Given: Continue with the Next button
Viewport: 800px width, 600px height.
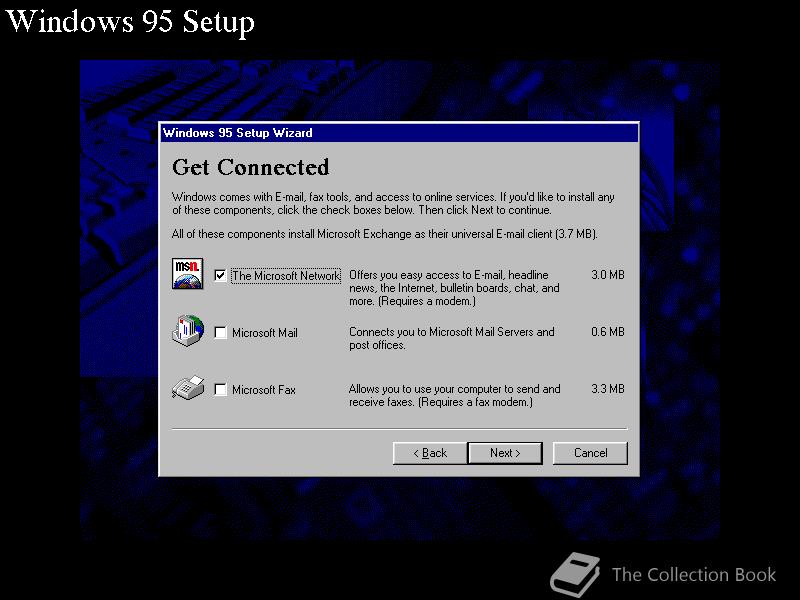Looking at the screenshot, I should click(505, 453).
